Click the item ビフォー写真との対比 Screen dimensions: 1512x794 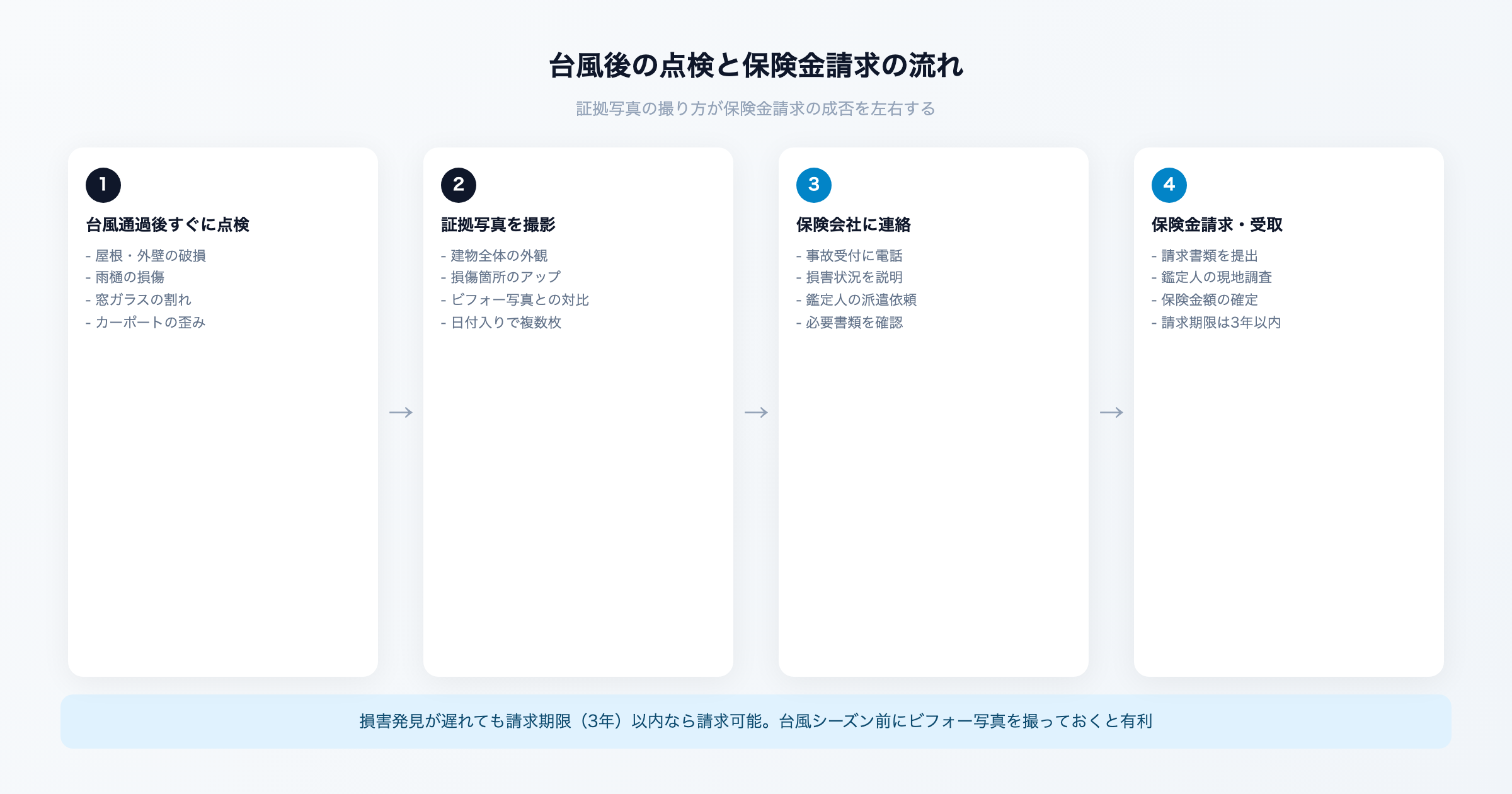(515, 300)
